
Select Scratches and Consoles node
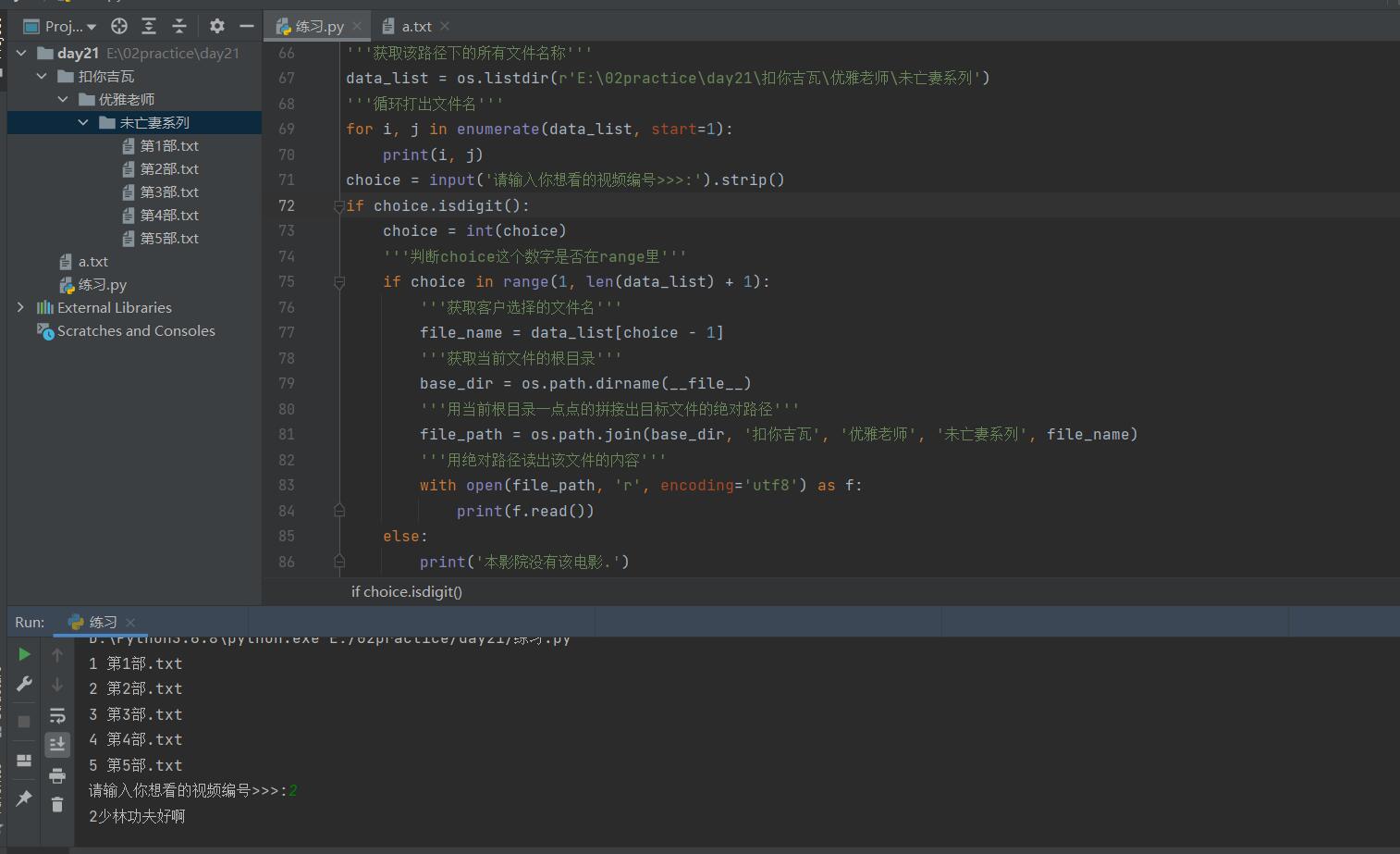pyautogui.click(x=126, y=330)
